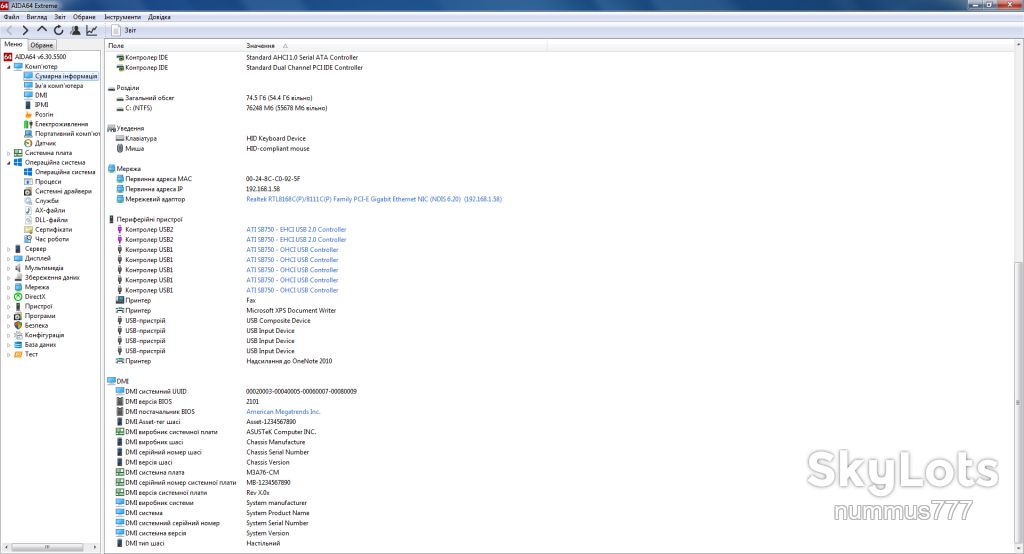Open the Обране menu in the menu bar
Image resolution: width=1024 pixels, height=554 pixels.
click(x=84, y=17)
